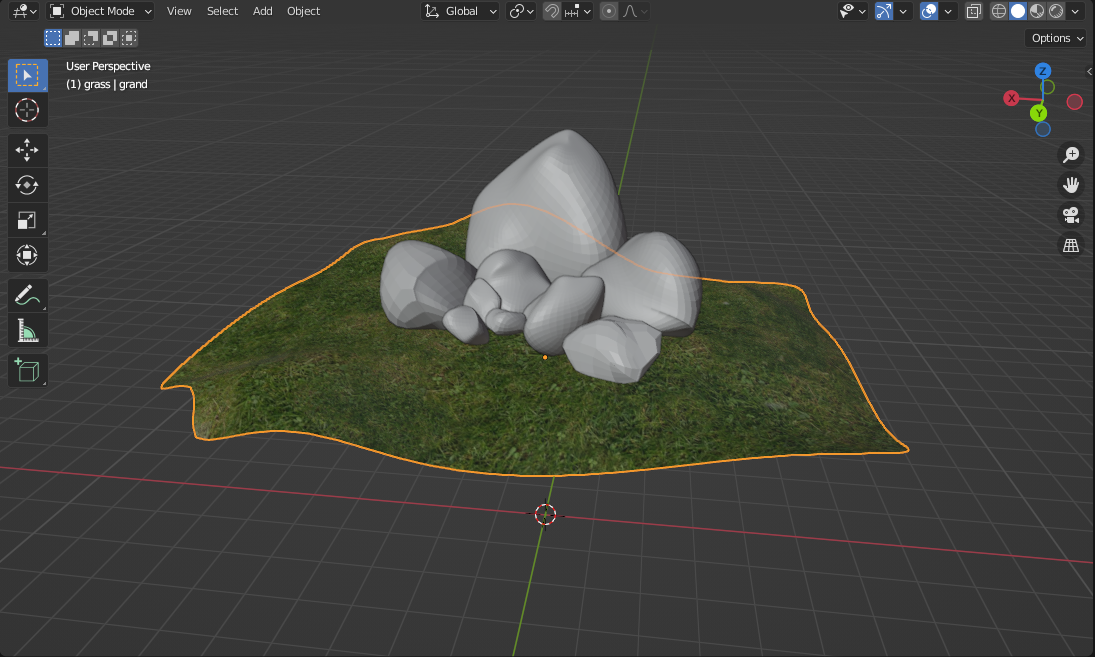Click the negative X red circle on gizmo
The width and height of the screenshot is (1095, 657).
click(x=1075, y=102)
